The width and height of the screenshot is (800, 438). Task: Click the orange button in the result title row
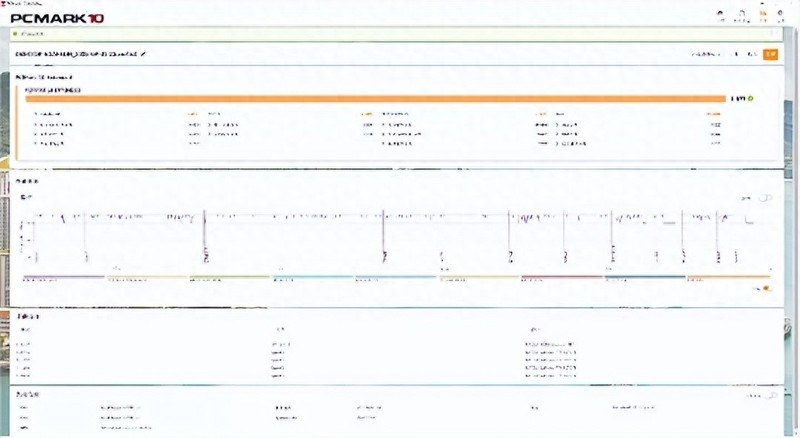coord(770,54)
